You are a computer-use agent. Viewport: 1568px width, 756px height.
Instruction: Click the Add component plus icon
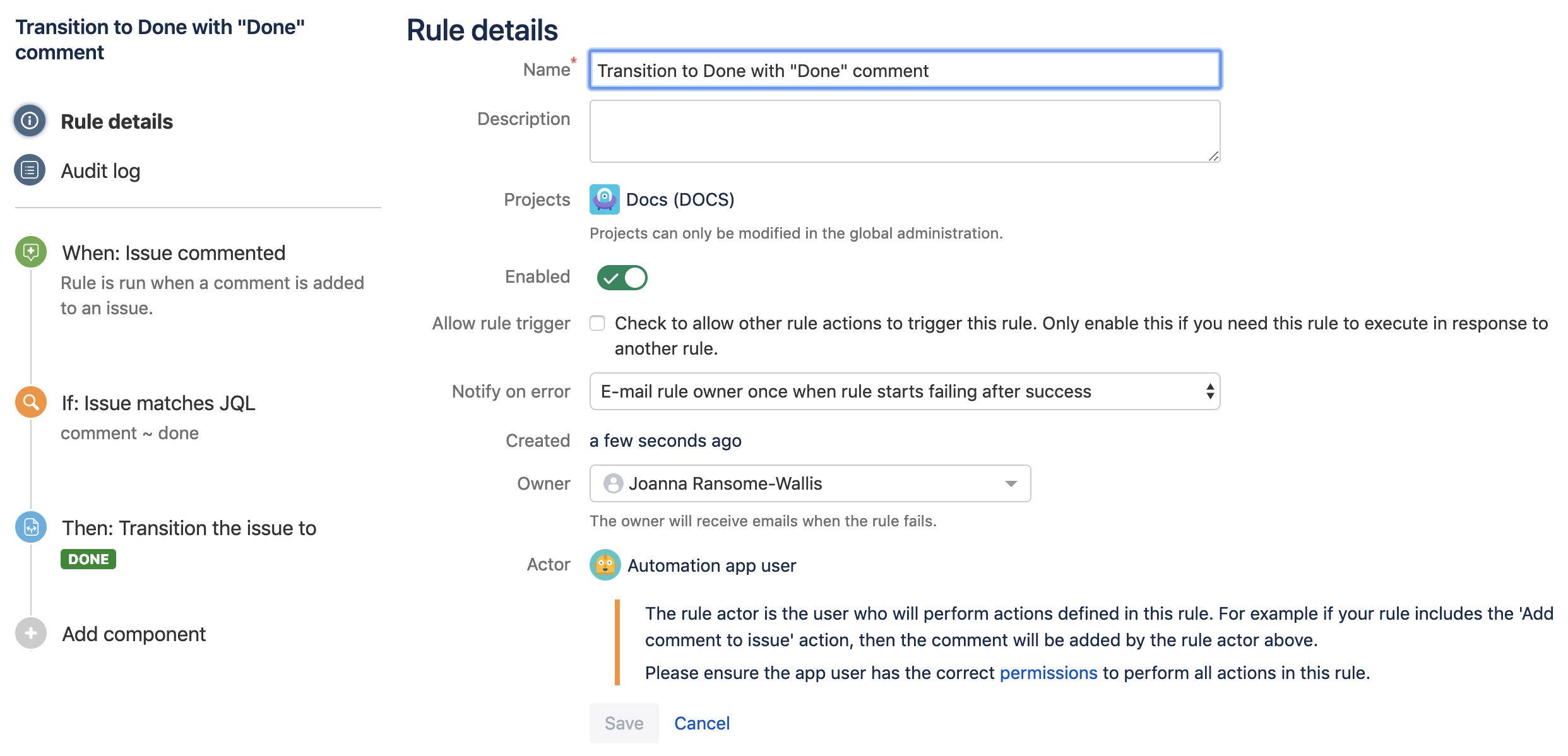tap(31, 633)
